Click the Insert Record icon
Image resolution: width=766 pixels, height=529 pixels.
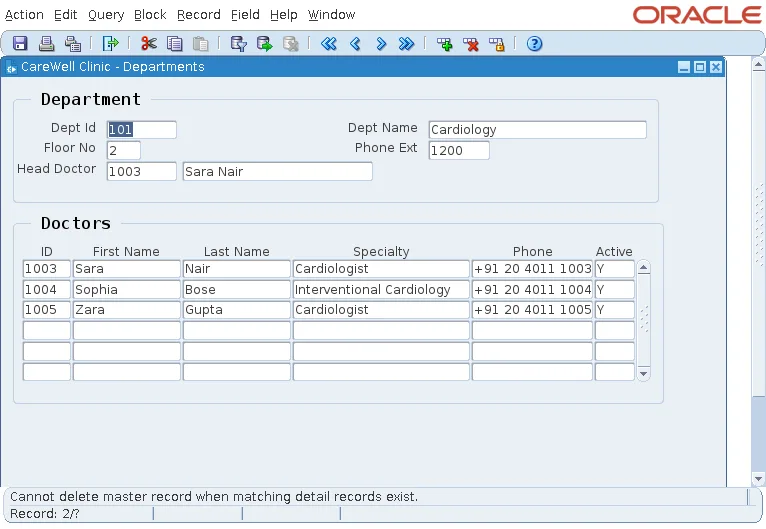[445, 44]
